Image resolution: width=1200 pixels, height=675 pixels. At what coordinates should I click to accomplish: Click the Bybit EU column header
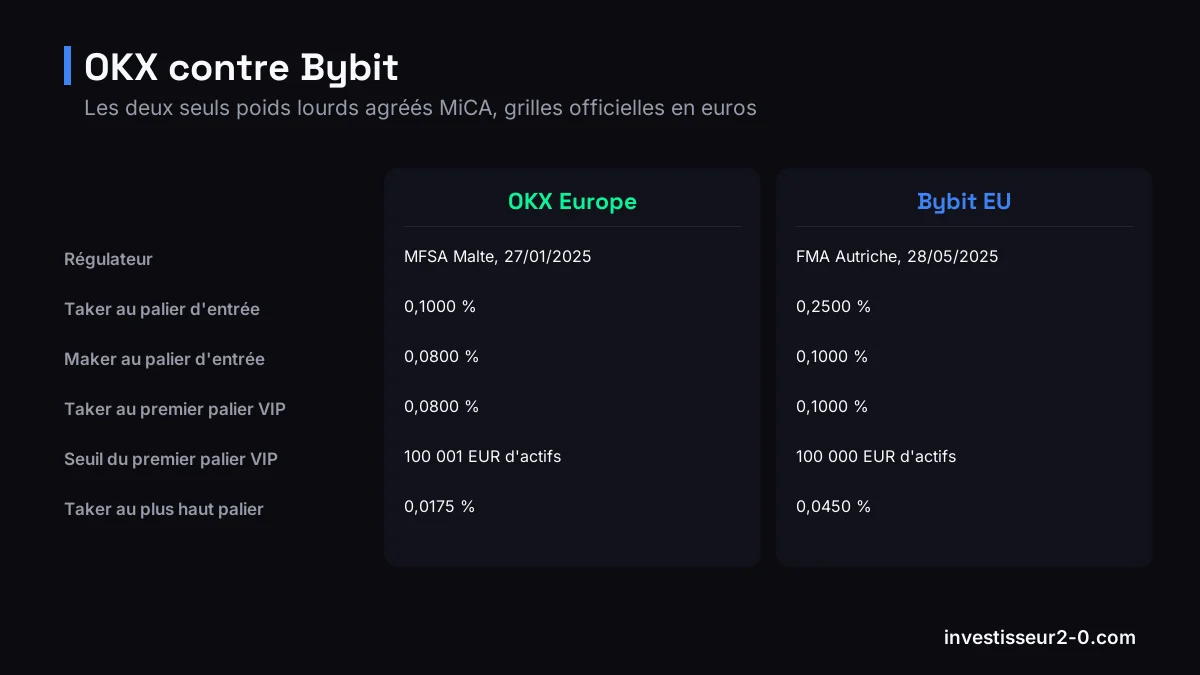964,201
